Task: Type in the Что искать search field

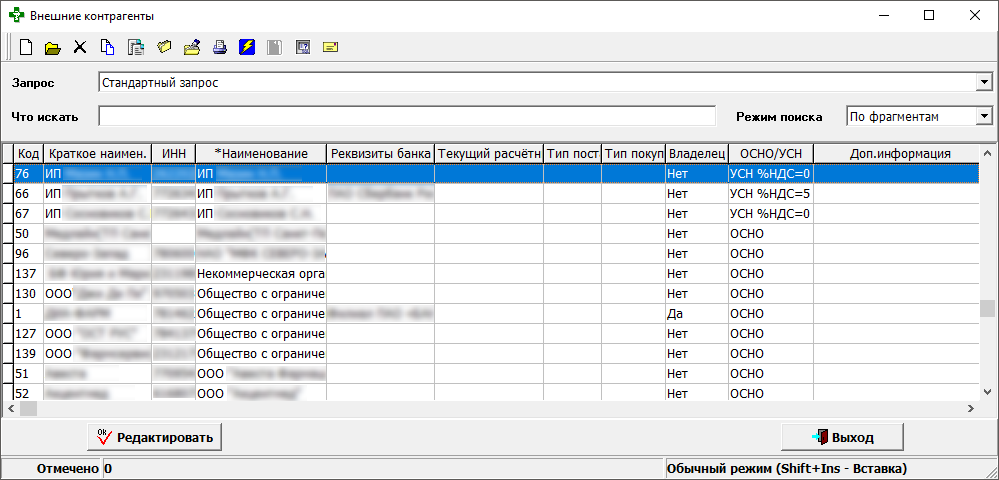Action: coord(407,117)
